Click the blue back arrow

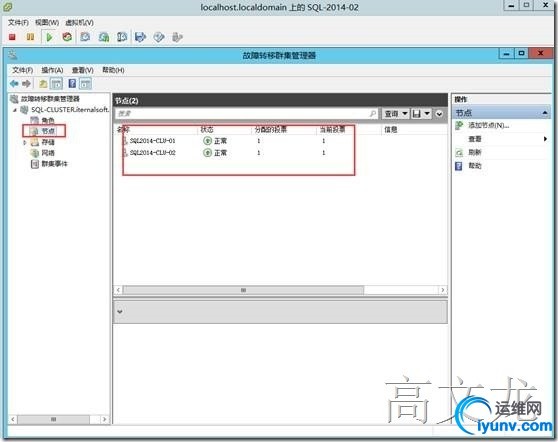14,84
